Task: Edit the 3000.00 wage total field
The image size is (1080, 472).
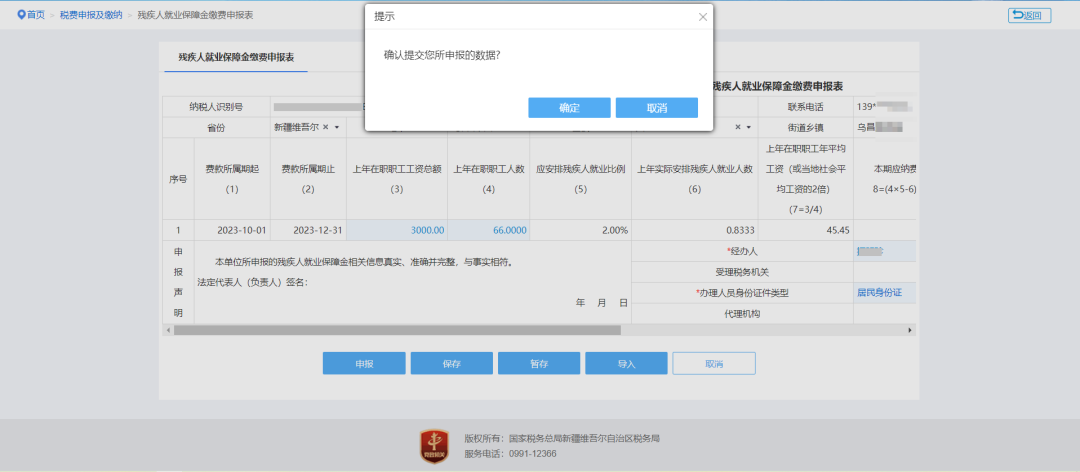Action: pyautogui.click(x=397, y=230)
